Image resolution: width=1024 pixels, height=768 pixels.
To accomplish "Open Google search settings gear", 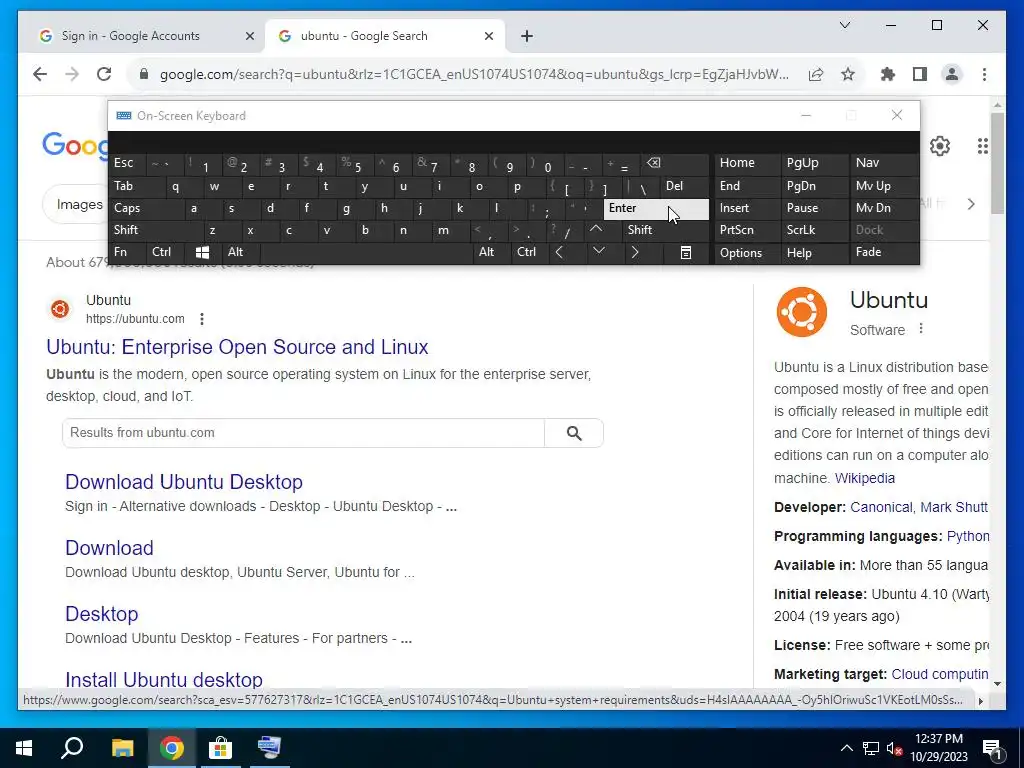I will (940, 146).
